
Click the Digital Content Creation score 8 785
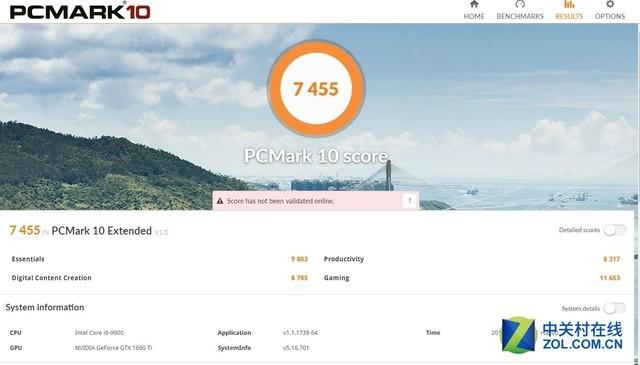299,278
